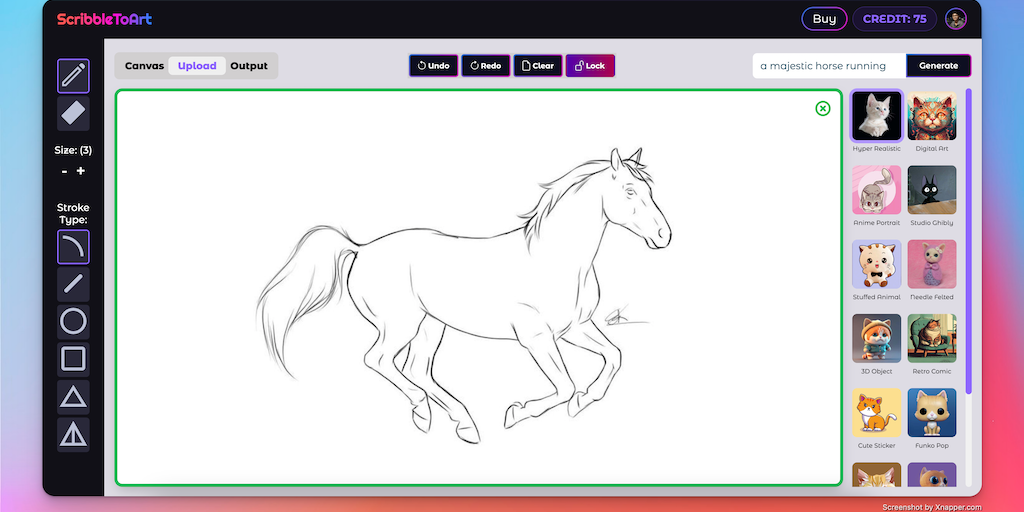Image resolution: width=1024 pixels, height=512 pixels.
Task: Remove uploaded image with green X
Action: [x=823, y=108]
